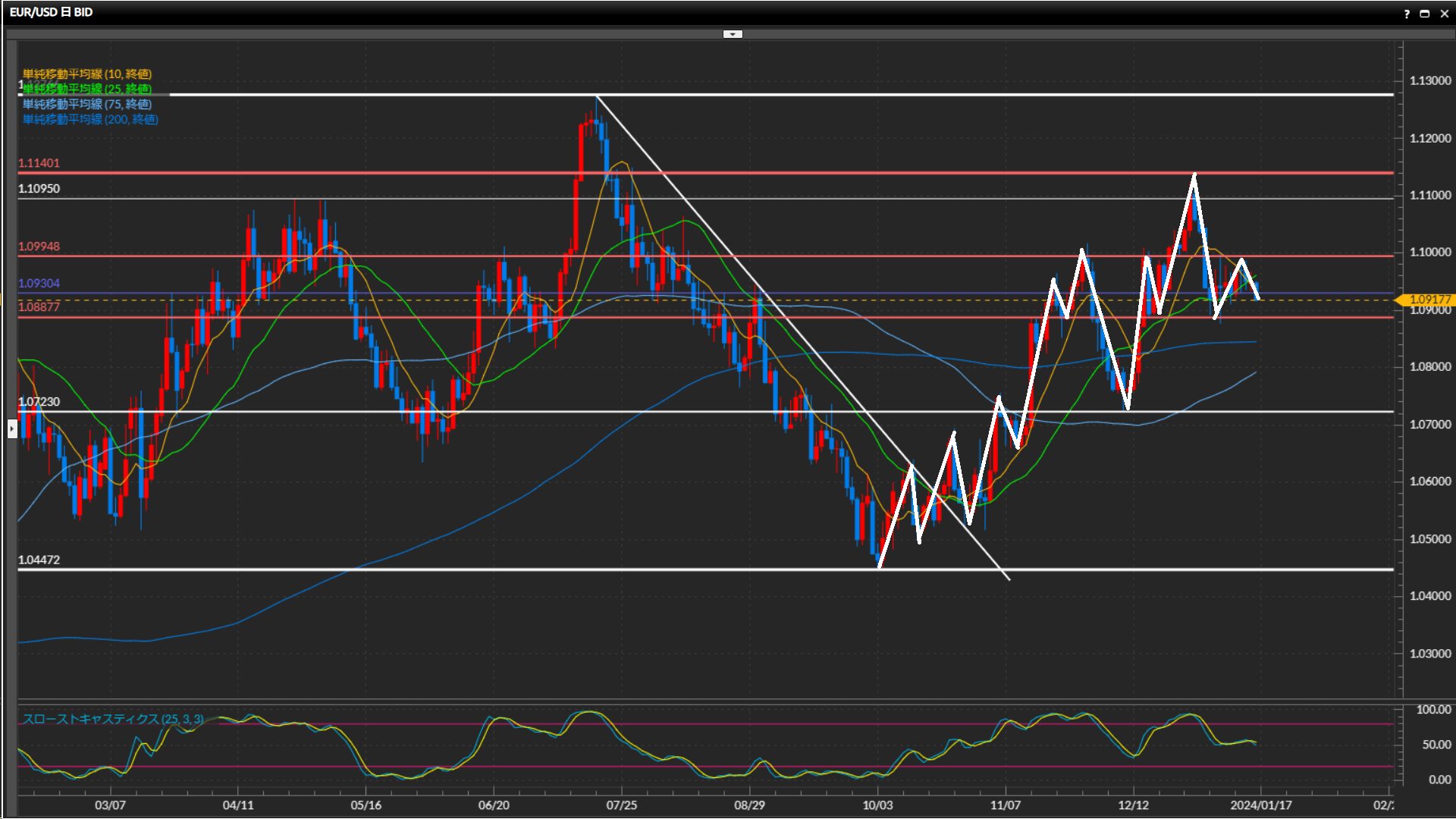Select the 1.11401 red horizontal line label
Screen dimensions: 1456x819
coord(39,163)
